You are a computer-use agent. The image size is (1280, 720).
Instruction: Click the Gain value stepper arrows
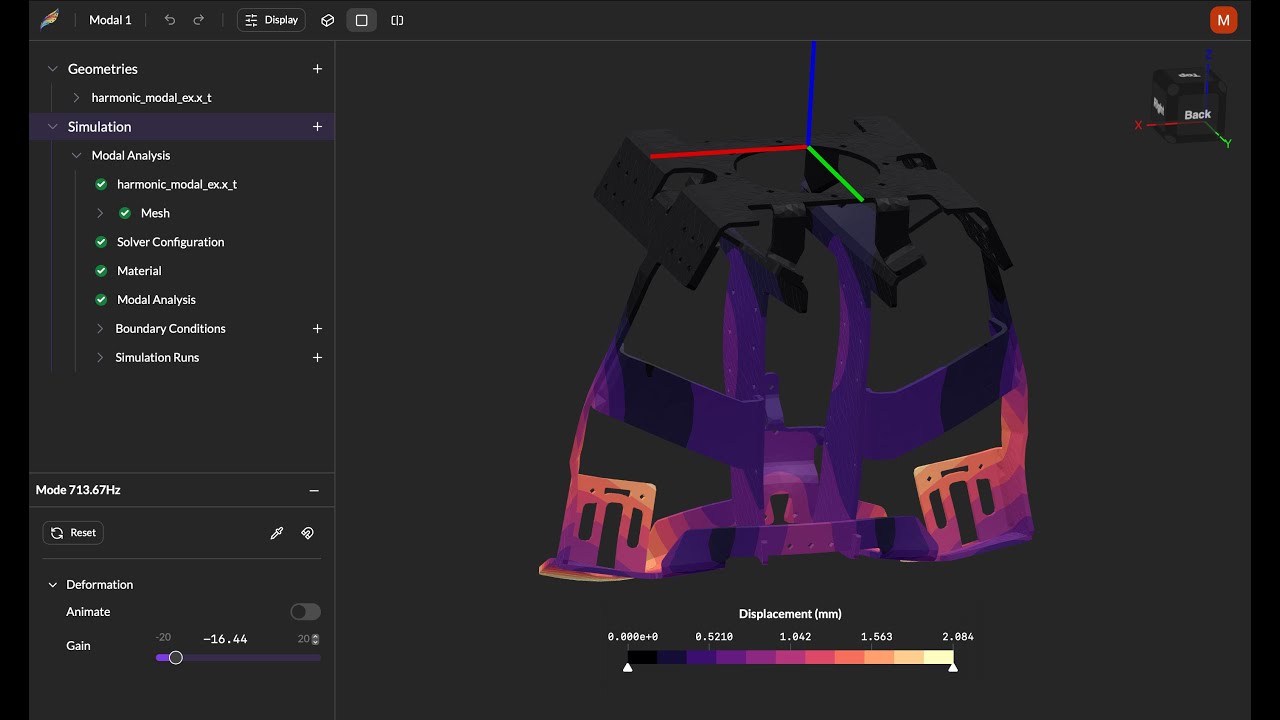tap(316, 639)
